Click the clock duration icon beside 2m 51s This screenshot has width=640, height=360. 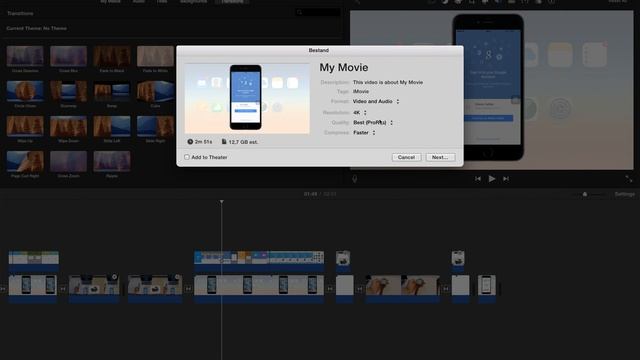point(190,142)
